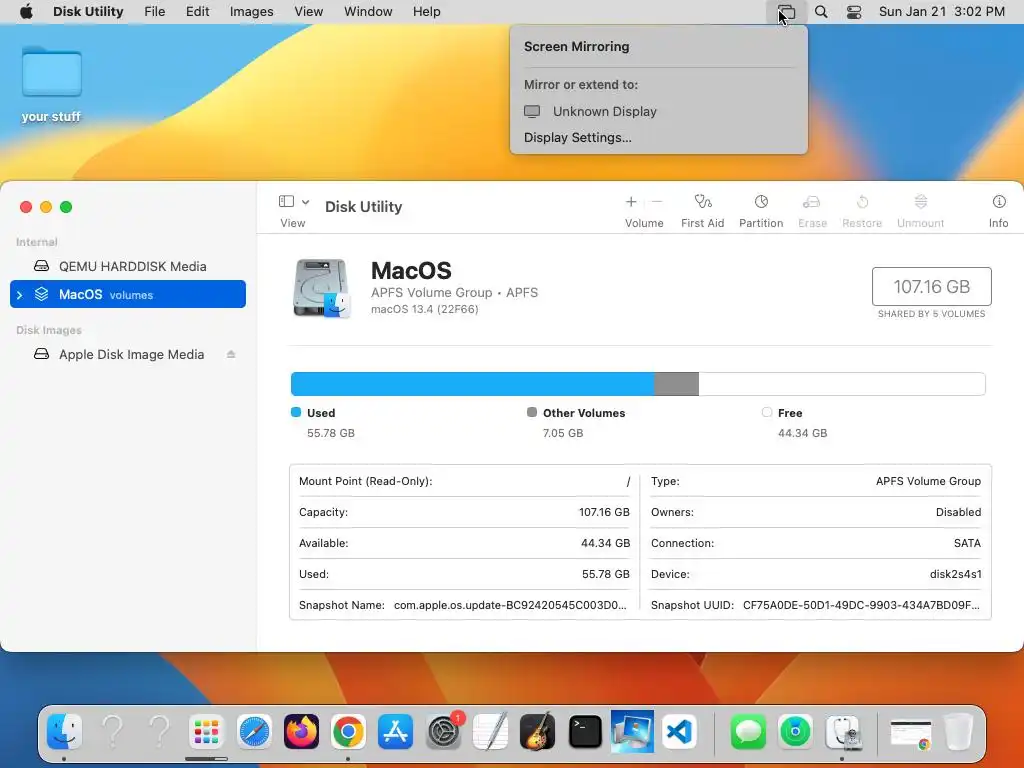This screenshot has height=768, width=1024.
Task: Click the 'SHARED BY 5 VOLUMES' label
Action: tap(931, 314)
